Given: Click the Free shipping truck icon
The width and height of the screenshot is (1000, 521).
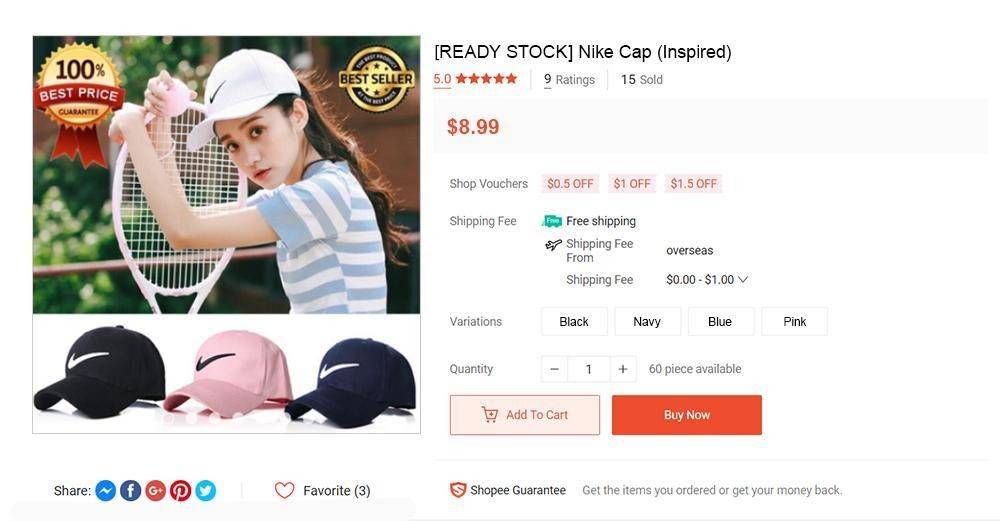Looking at the screenshot, I should click(552, 221).
